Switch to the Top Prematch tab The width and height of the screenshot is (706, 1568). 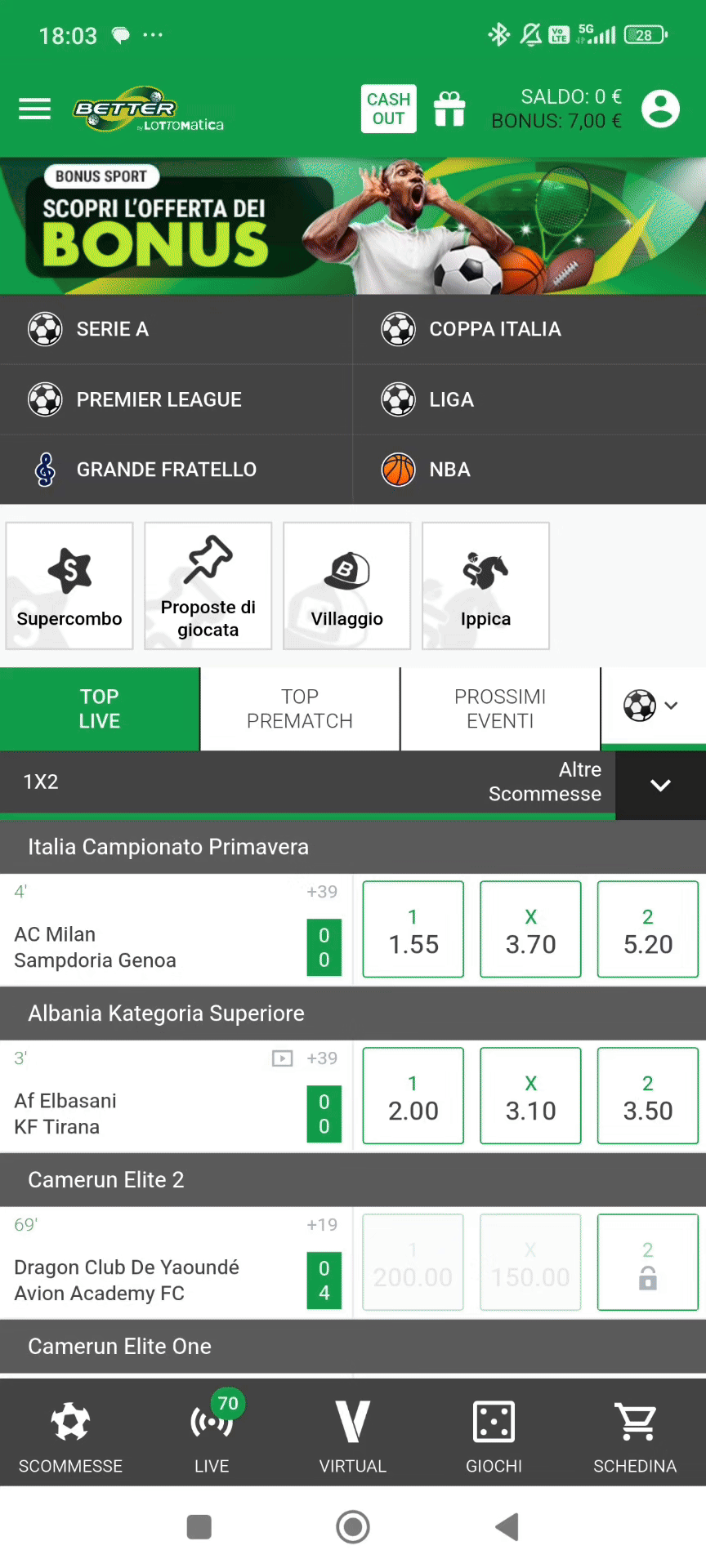pyautogui.click(x=300, y=709)
